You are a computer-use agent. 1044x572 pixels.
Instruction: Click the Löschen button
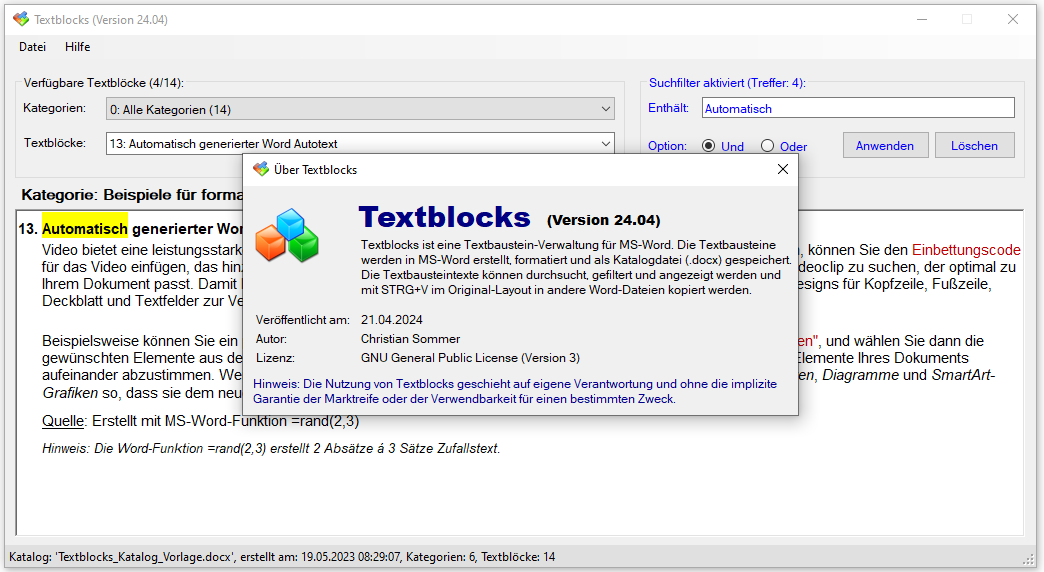click(974, 145)
